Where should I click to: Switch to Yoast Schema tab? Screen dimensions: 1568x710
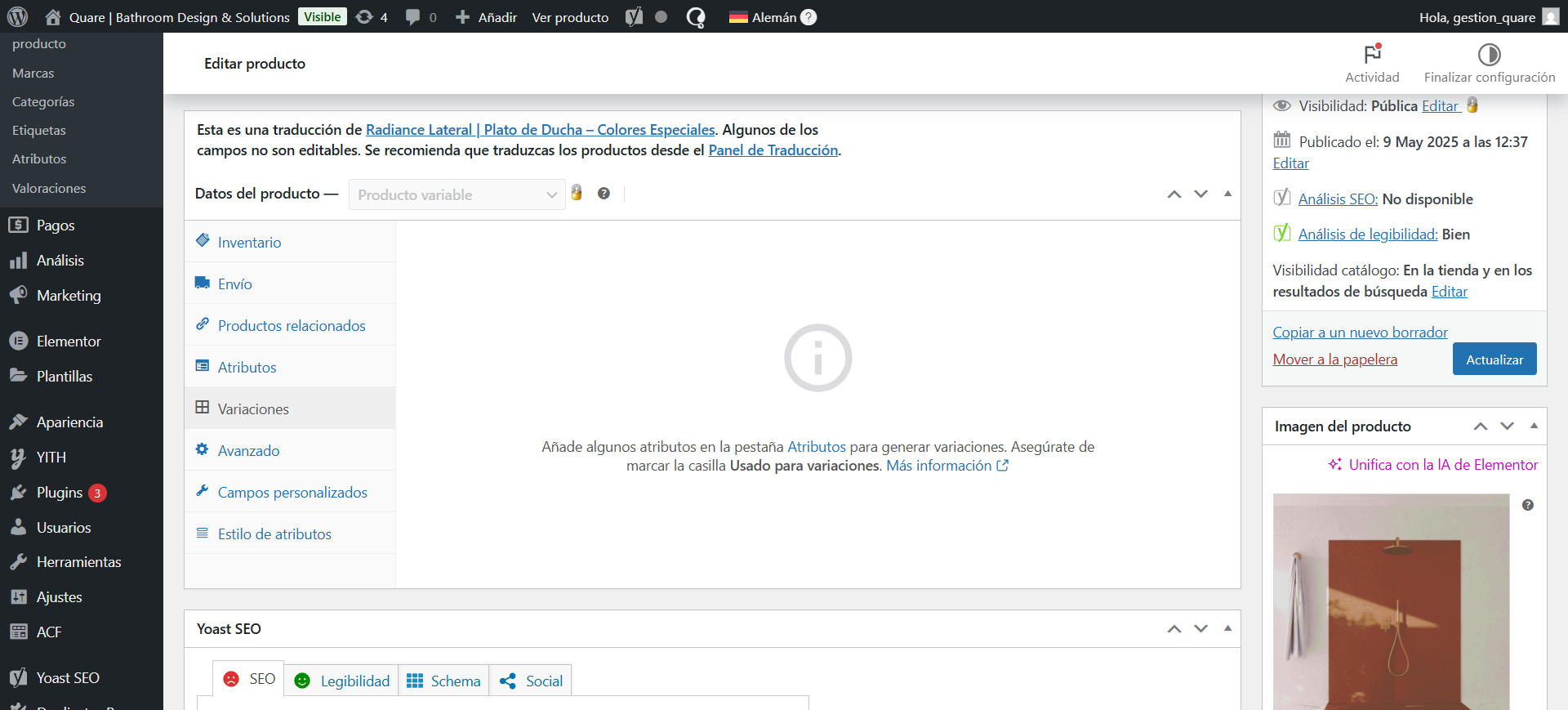coord(443,681)
